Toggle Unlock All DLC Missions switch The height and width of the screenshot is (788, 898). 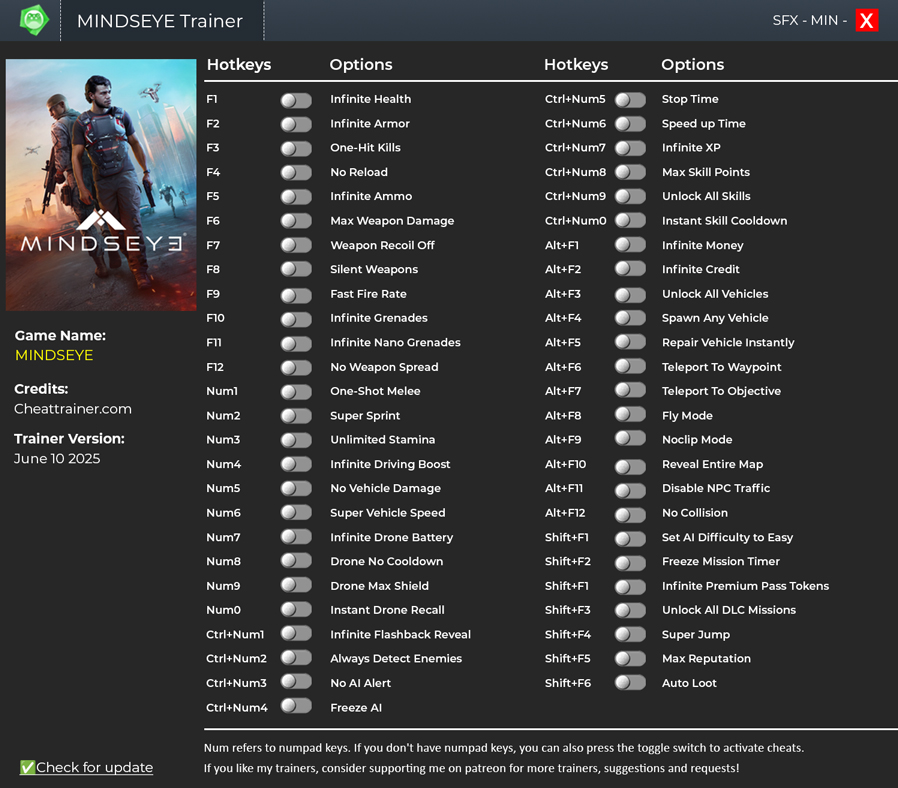pos(631,610)
